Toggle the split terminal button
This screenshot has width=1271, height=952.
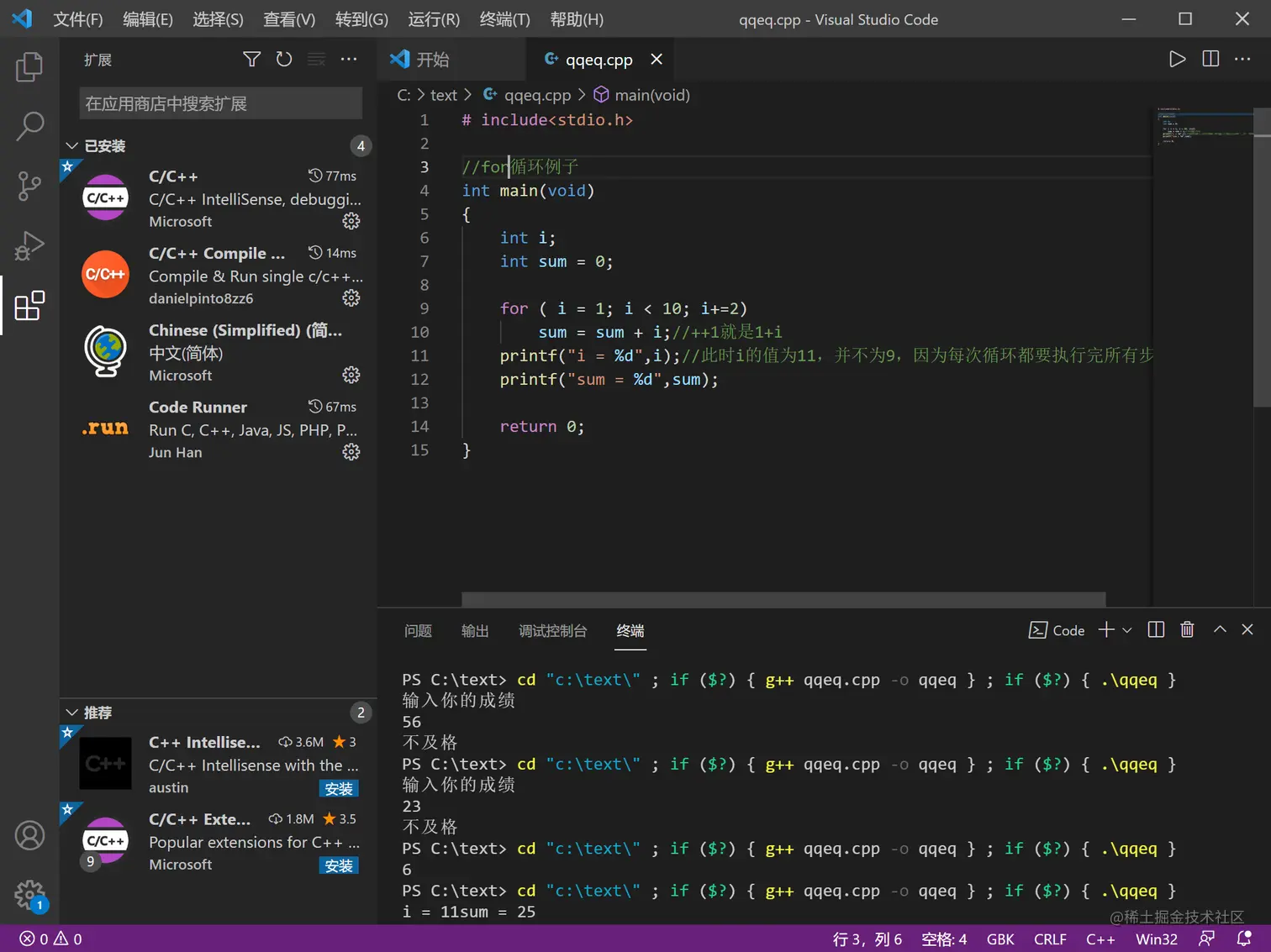1156,630
